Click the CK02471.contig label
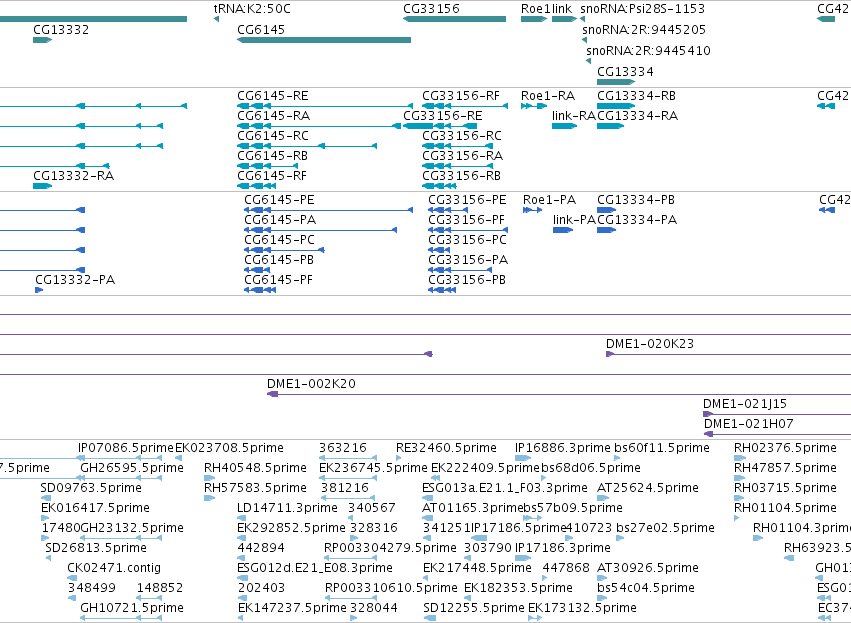The width and height of the screenshot is (851, 623). click(114, 568)
